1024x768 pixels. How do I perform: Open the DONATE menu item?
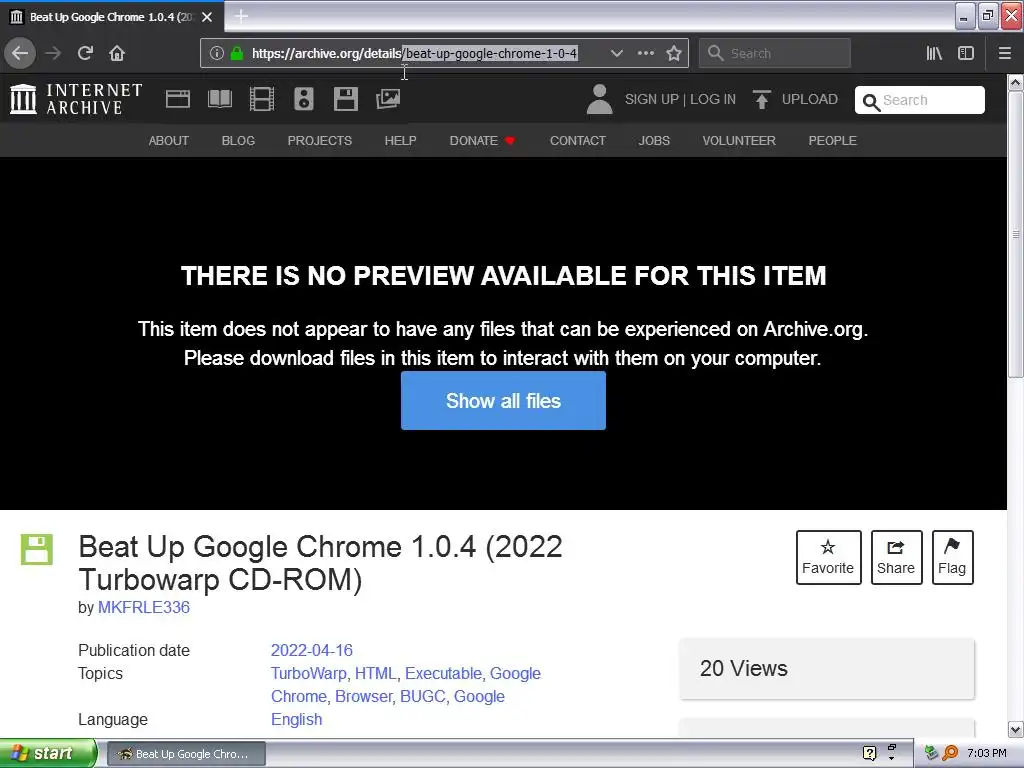tap(482, 140)
